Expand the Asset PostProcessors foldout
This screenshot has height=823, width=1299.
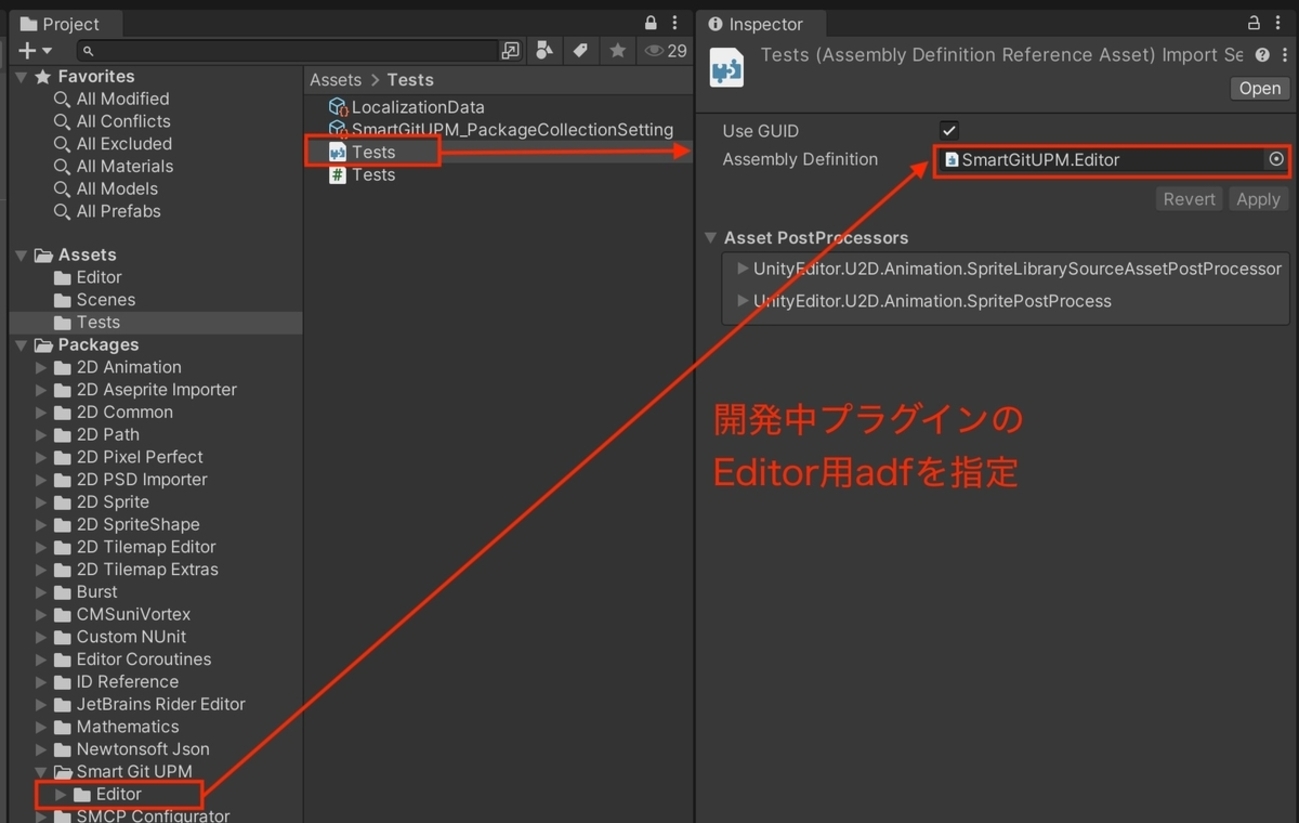[x=712, y=238]
